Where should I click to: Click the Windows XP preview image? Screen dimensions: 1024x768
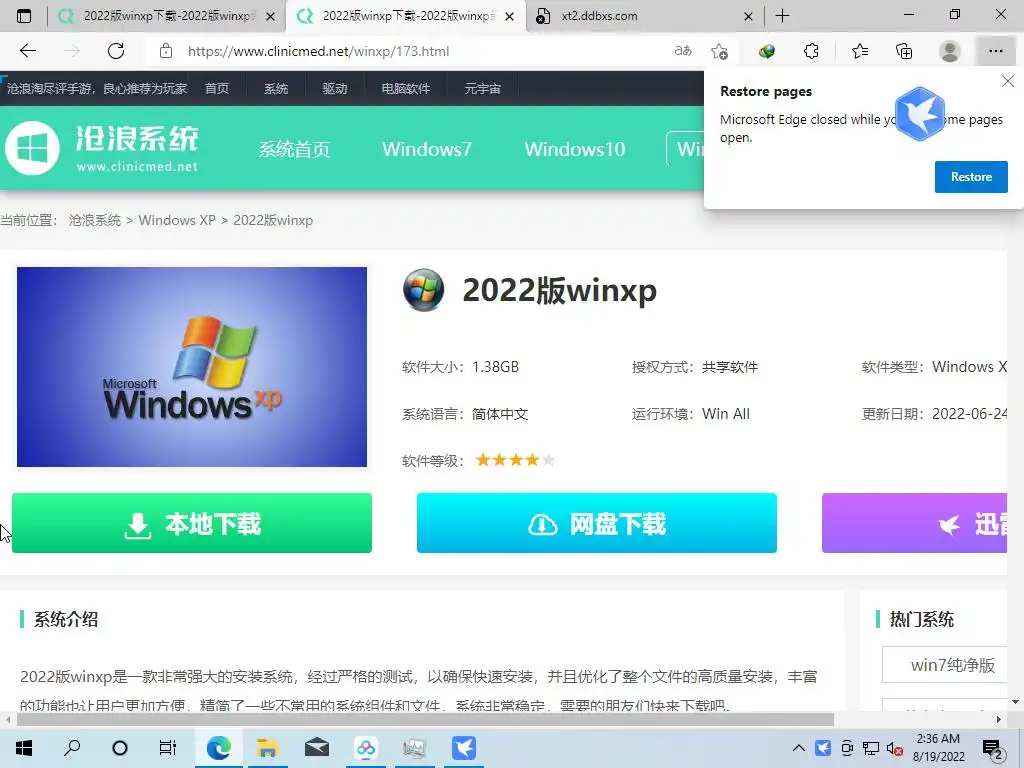click(x=192, y=367)
